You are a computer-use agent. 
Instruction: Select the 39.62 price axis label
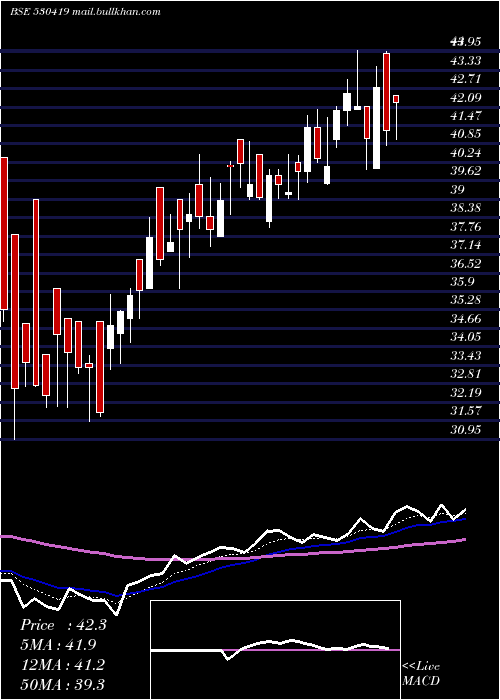(x=466, y=171)
